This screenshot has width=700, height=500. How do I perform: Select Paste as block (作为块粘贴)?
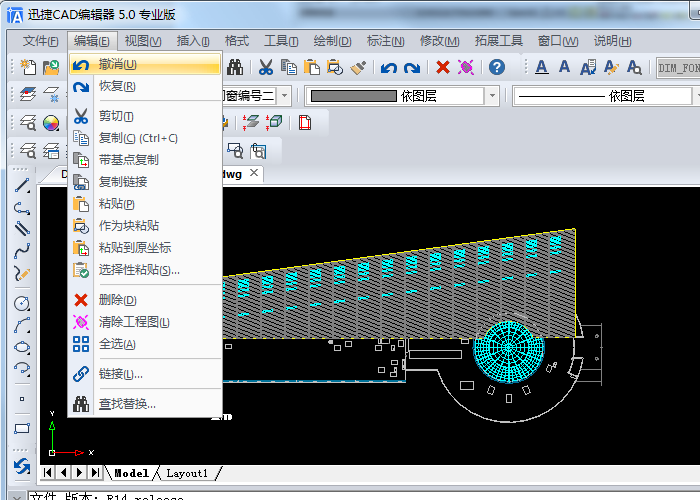pyautogui.click(x=145, y=226)
